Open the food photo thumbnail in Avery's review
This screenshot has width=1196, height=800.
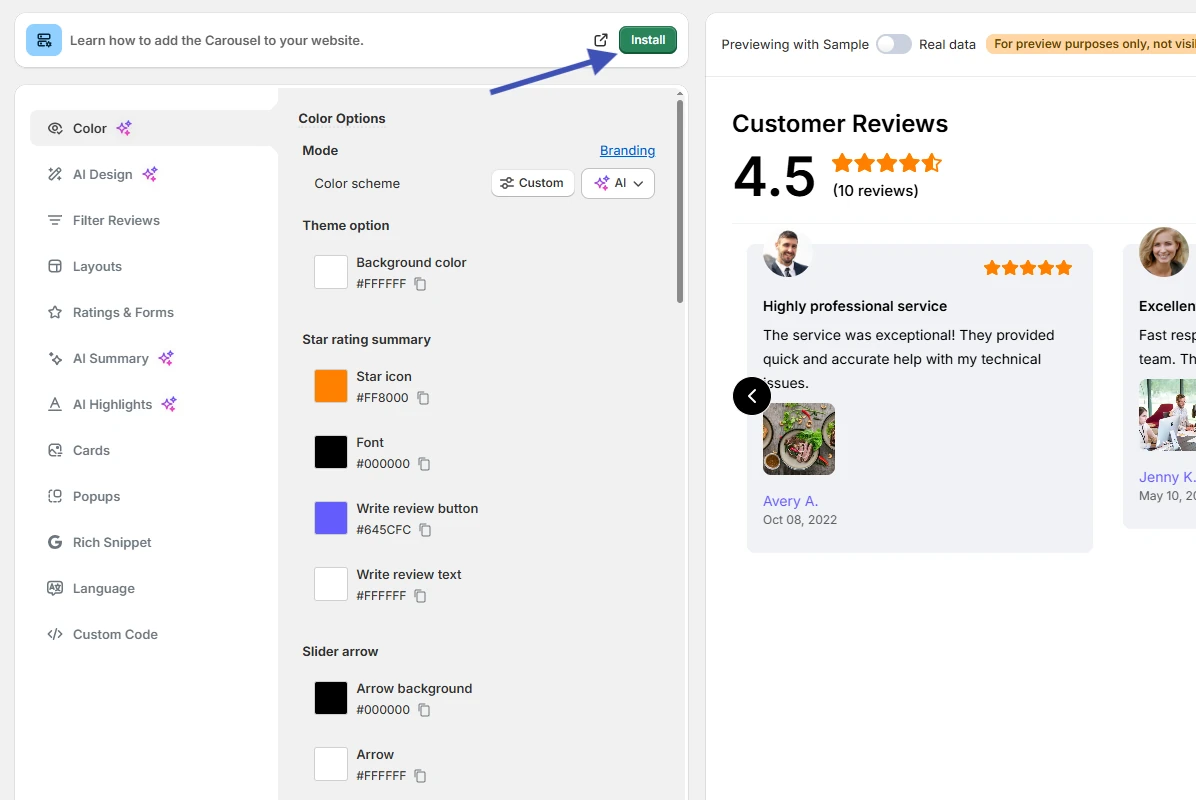click(x=799, y=439)
